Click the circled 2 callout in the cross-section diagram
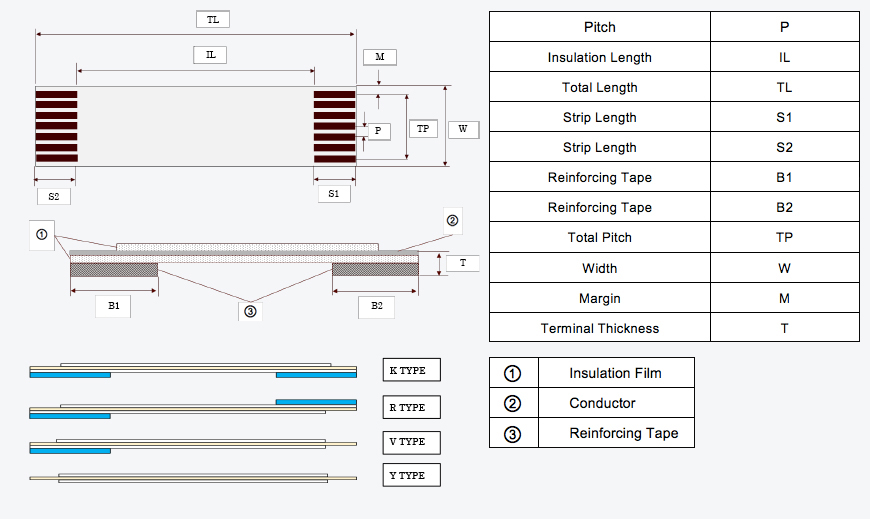 tap(452, 221)
